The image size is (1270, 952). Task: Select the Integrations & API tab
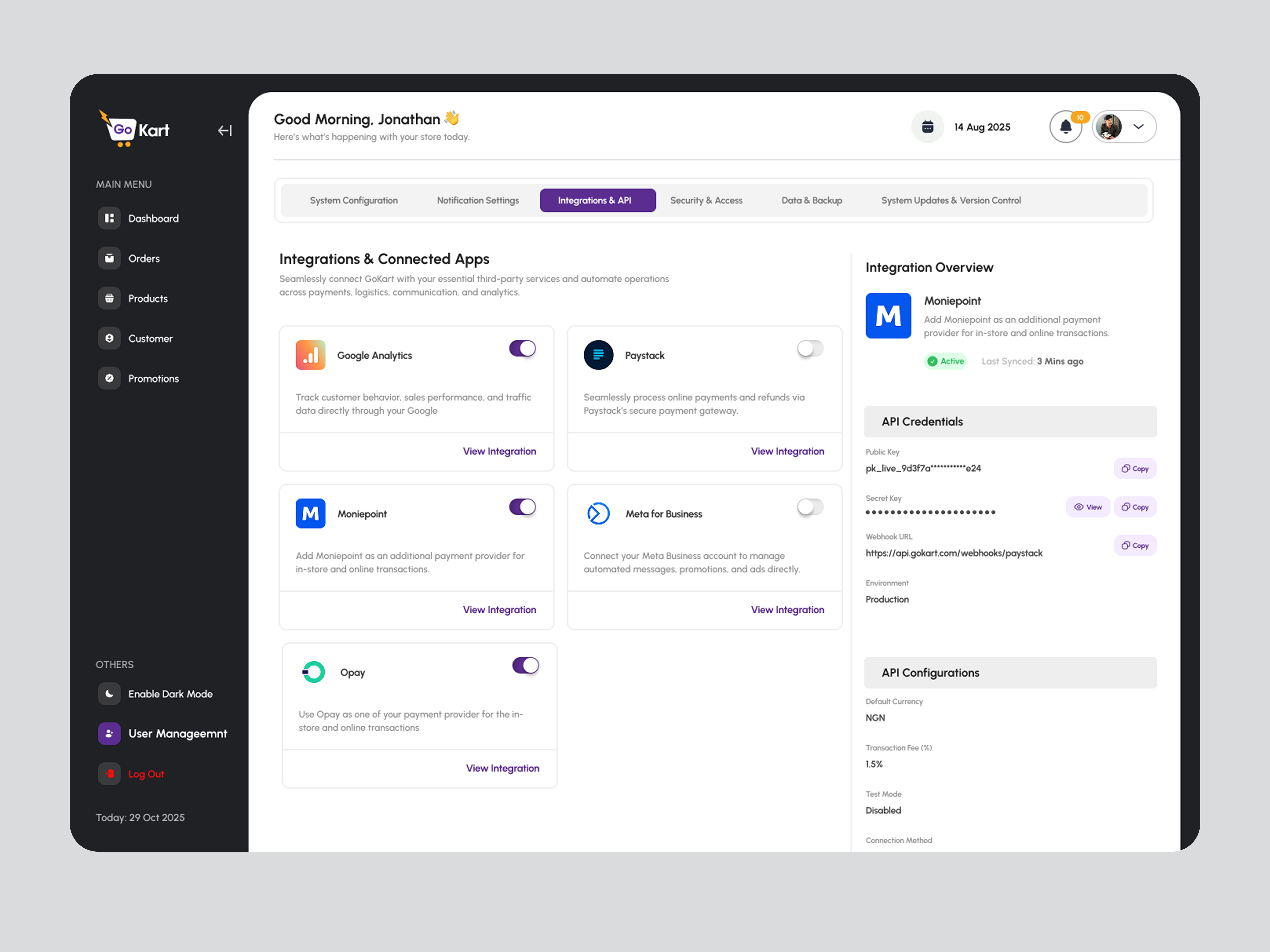click(x=598, y=200)
